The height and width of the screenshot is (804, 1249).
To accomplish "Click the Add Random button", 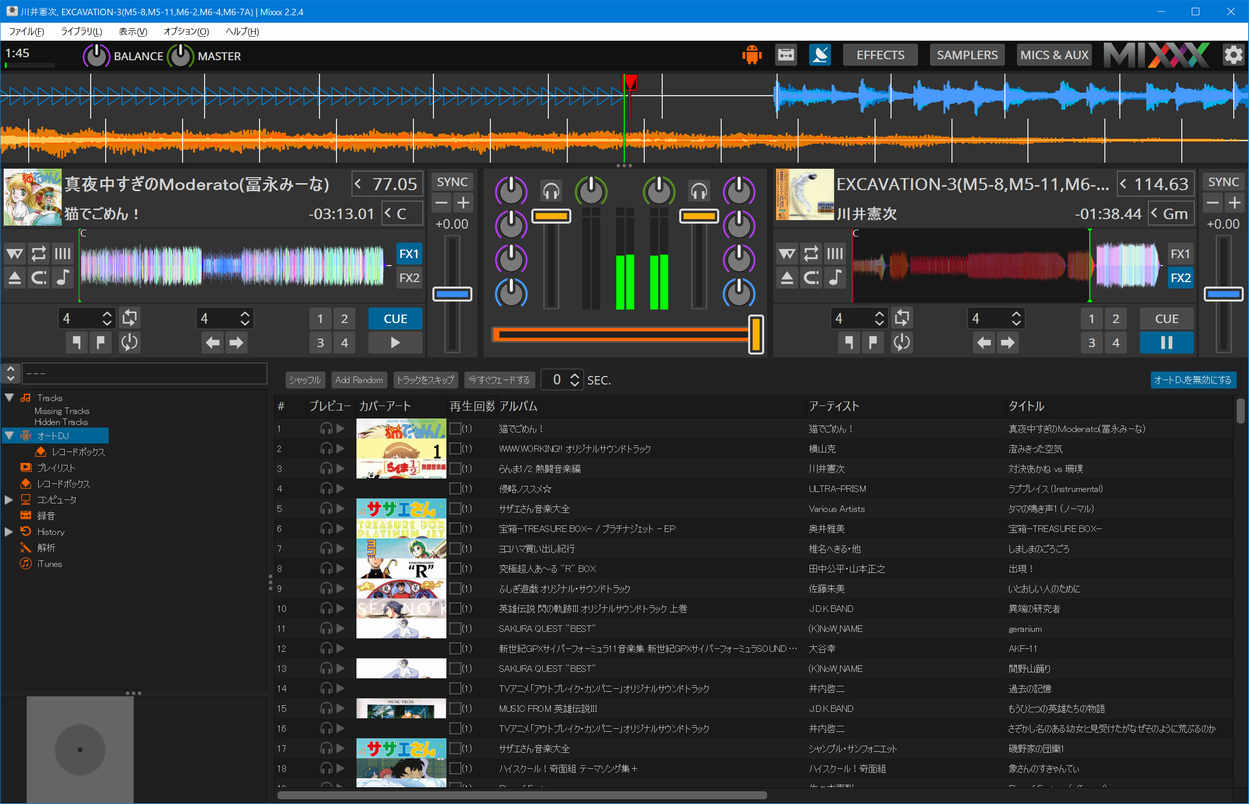I will point(359,380).
